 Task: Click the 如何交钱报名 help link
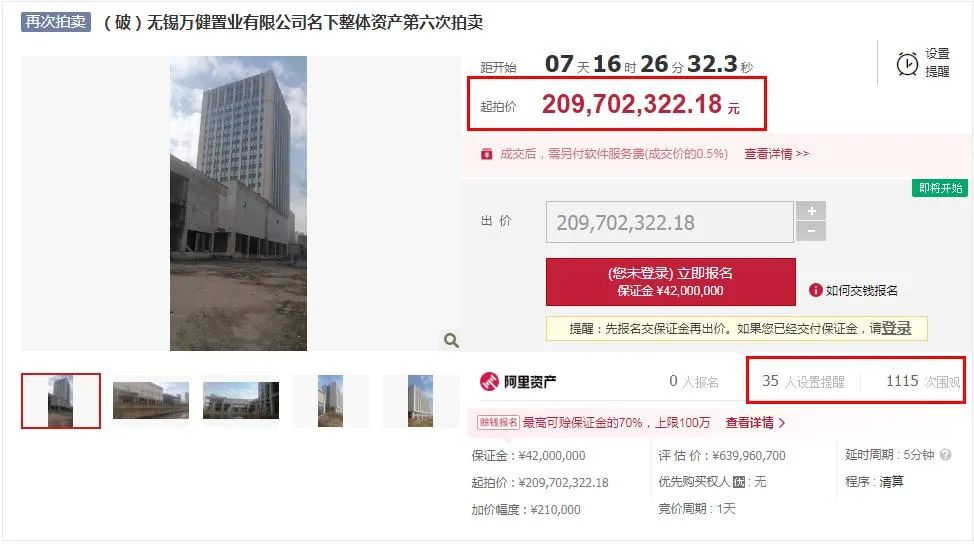pyautogui.click(x=861, y=290)
